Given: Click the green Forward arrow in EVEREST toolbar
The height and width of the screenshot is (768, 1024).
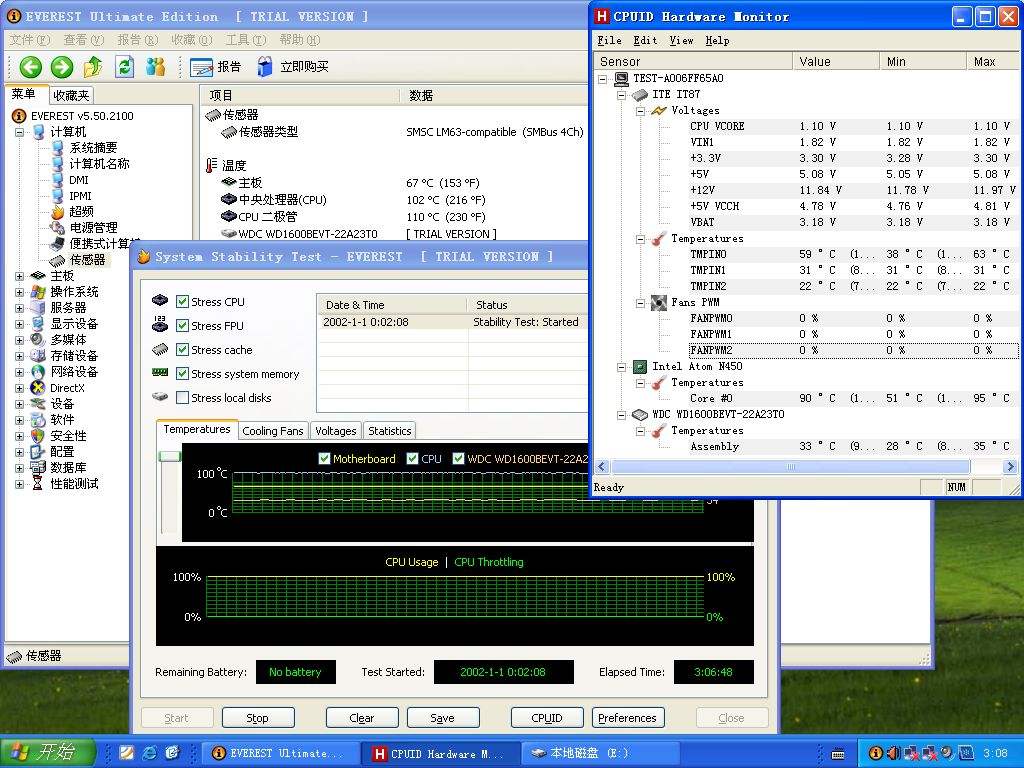Looking at the screenshot, I should tap(62, 67).
